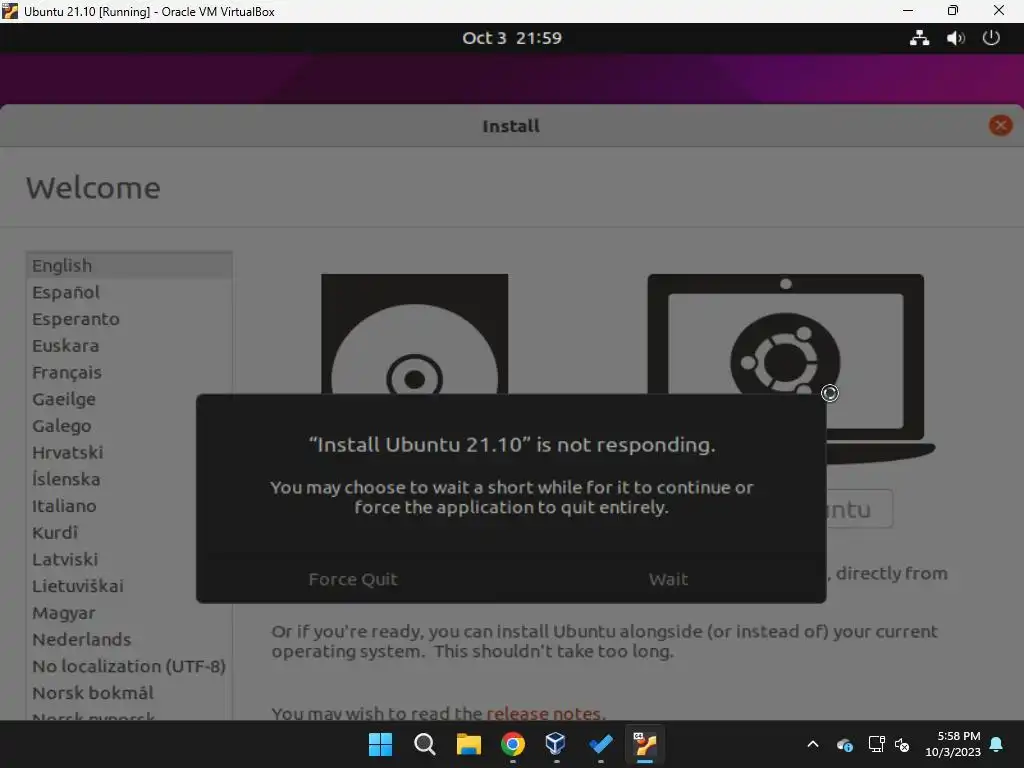Click the VirtualBox title bar app icon
The width and height of the screenshot is (1024, 768).
pyautogui.click(x=10, y=11)
